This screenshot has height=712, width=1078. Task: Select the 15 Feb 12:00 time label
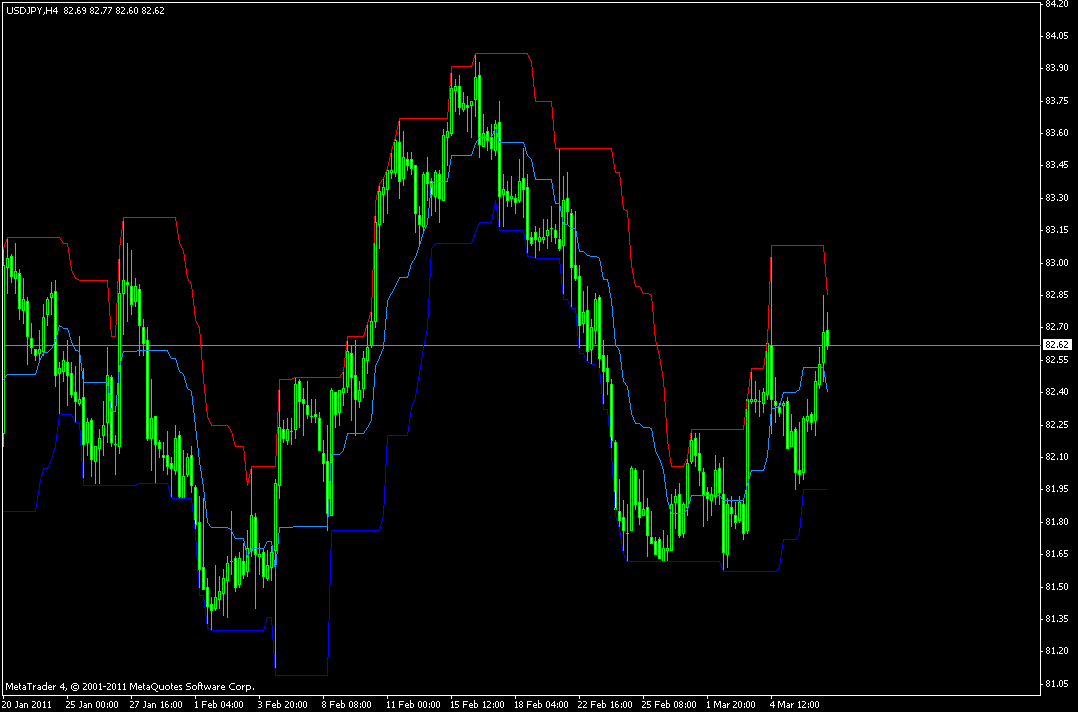(477, 705)
